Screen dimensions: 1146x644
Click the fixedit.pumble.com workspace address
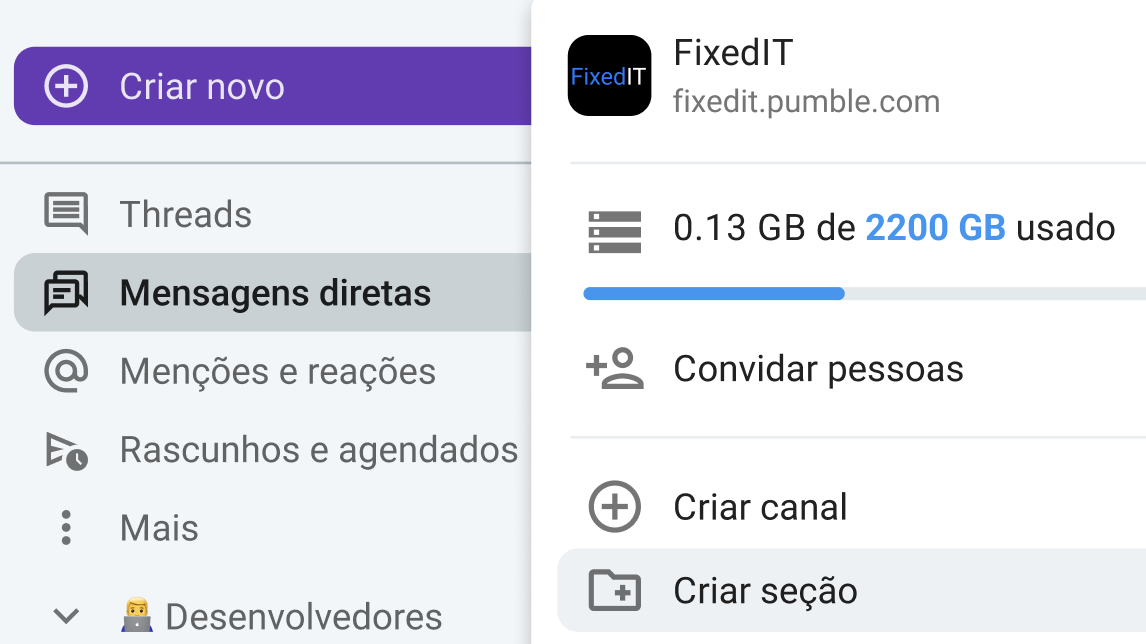pos(806,101)
